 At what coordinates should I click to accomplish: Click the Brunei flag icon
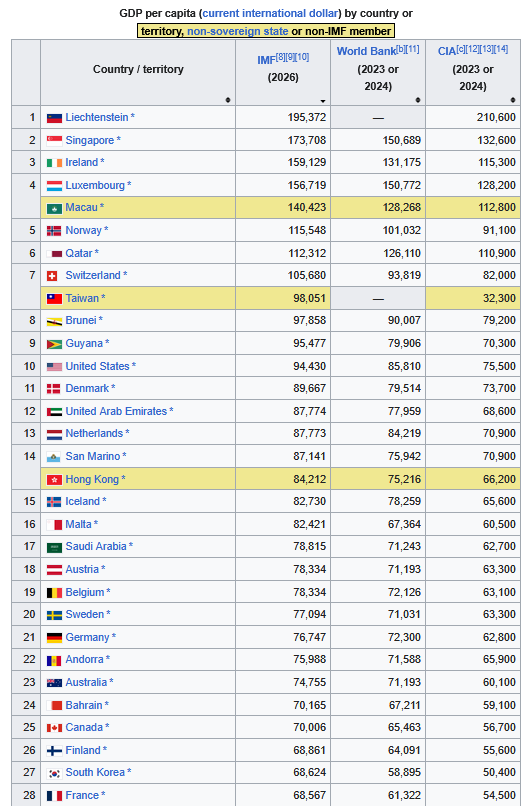(x=54, y=321)
